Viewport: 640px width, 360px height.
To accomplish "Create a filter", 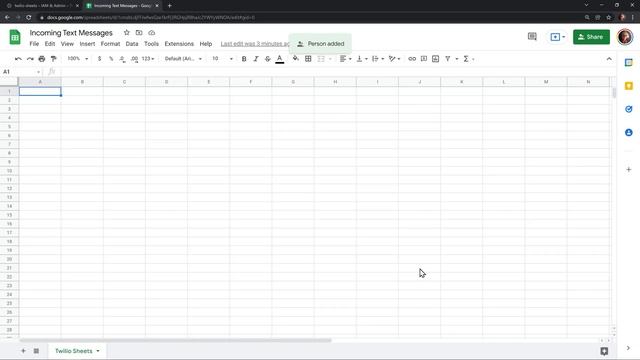I will coord(448,59).
